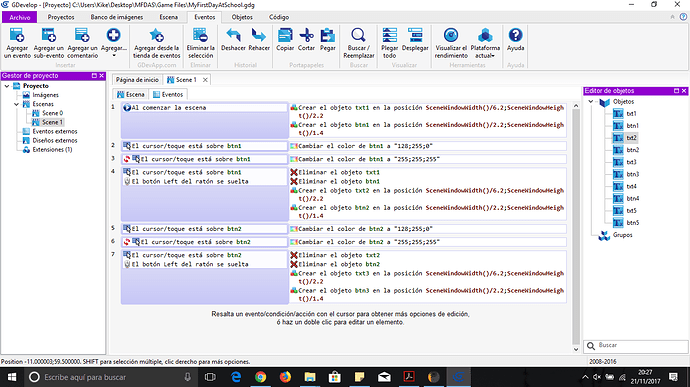Undock the Gestor de proyecto panel
Viewport: 690px width, 387px height.
click(94, 76)
